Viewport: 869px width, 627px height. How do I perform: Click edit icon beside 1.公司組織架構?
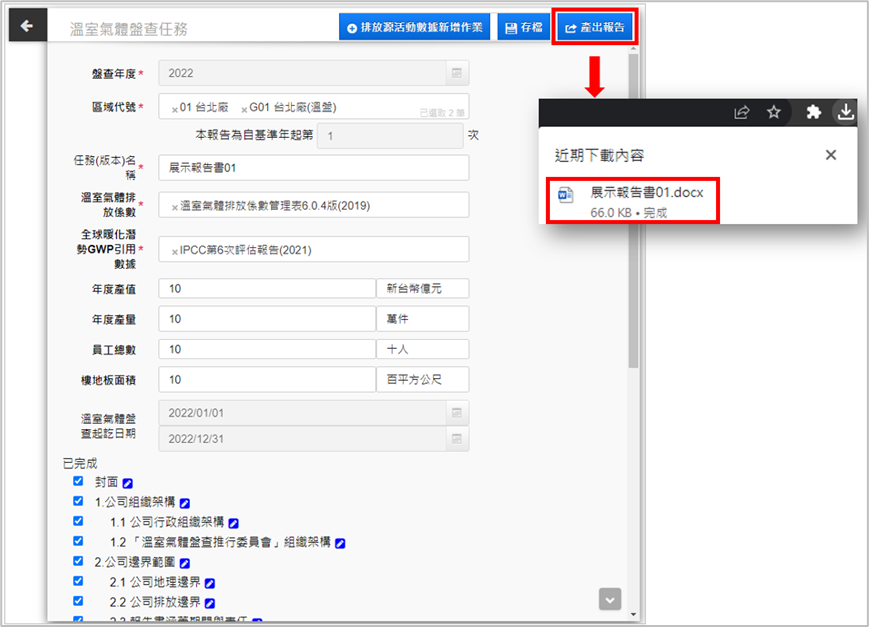[184, 503]
